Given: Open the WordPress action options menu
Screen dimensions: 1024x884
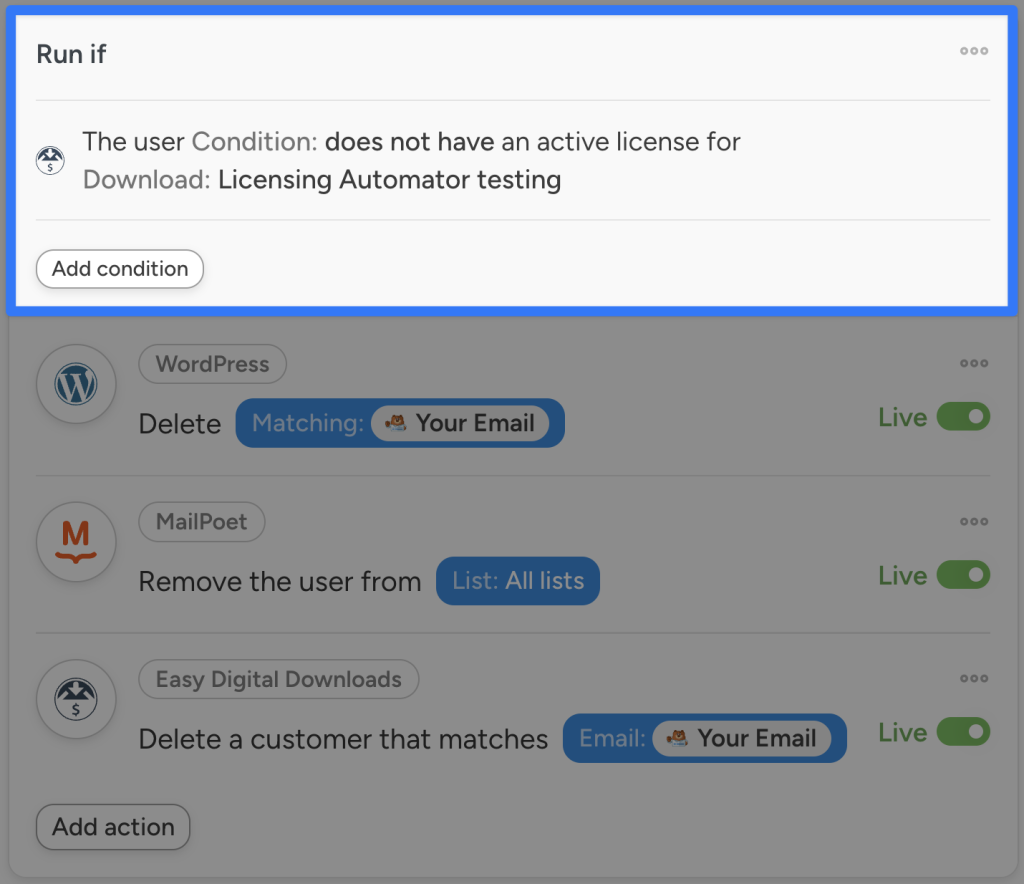Looking at the screenshot, I should pyautogui.click(x=973, y=363).
